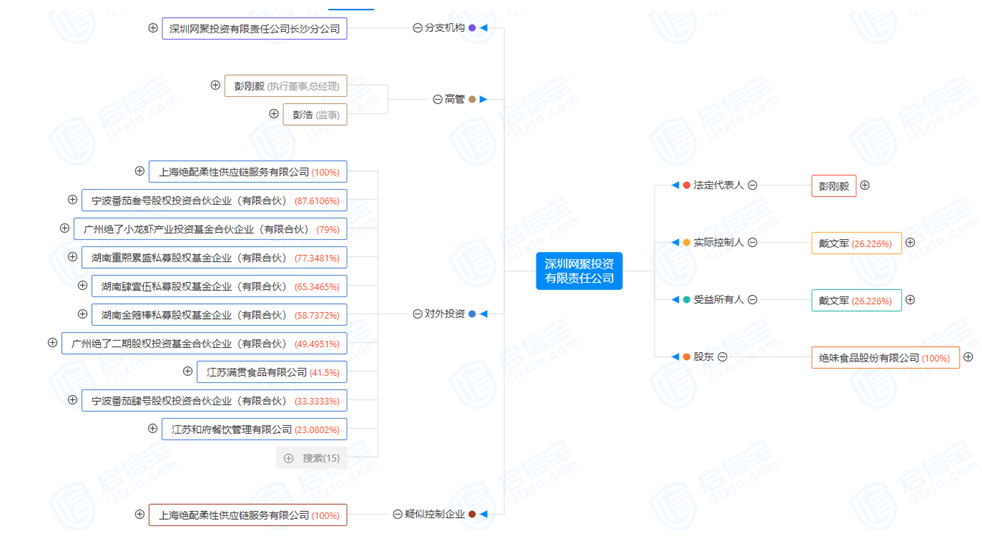Expand plus icon for 湖南肆壹伍私募股权基金
The height and width of the screenshot is (536, 982).
click(82, 285)
